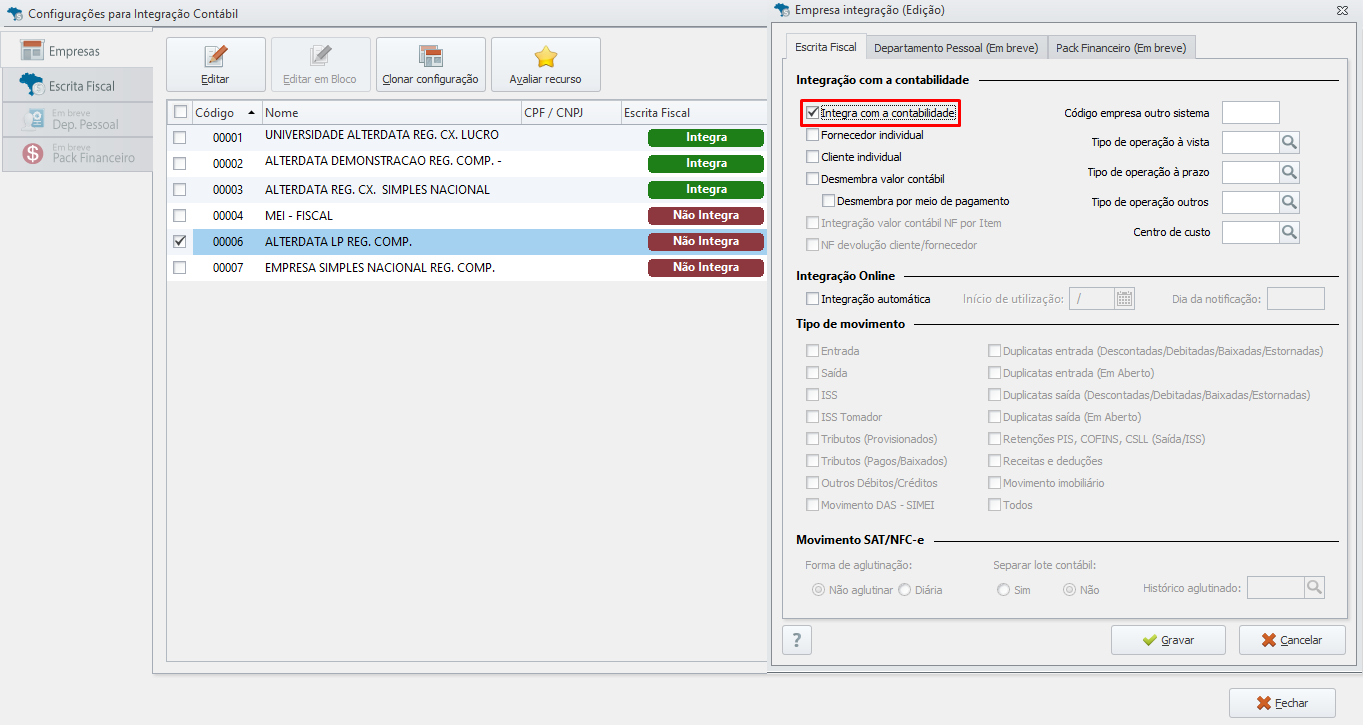Tick the checkbox for company 00004 MEI - FISCAL

(180, 215)
